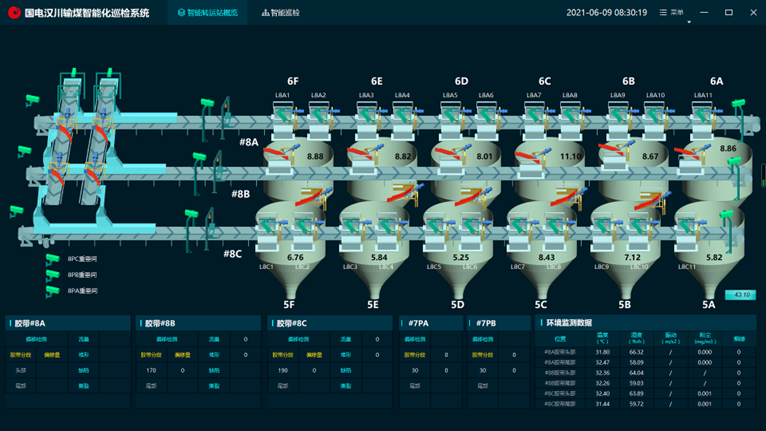Click the 撕裂 label in 胶带#8B panel
The image size is (766, 431).
214,386
